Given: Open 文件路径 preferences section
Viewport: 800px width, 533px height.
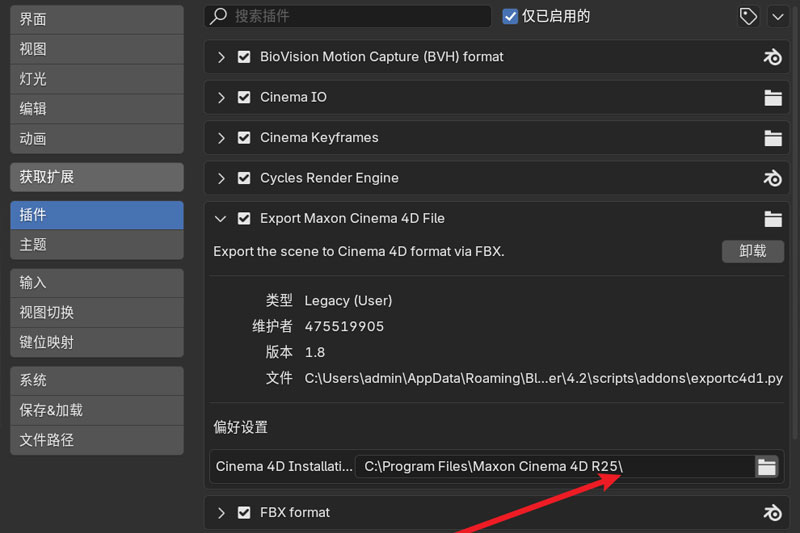Looking at the screenshot, I should click(97, 440).
